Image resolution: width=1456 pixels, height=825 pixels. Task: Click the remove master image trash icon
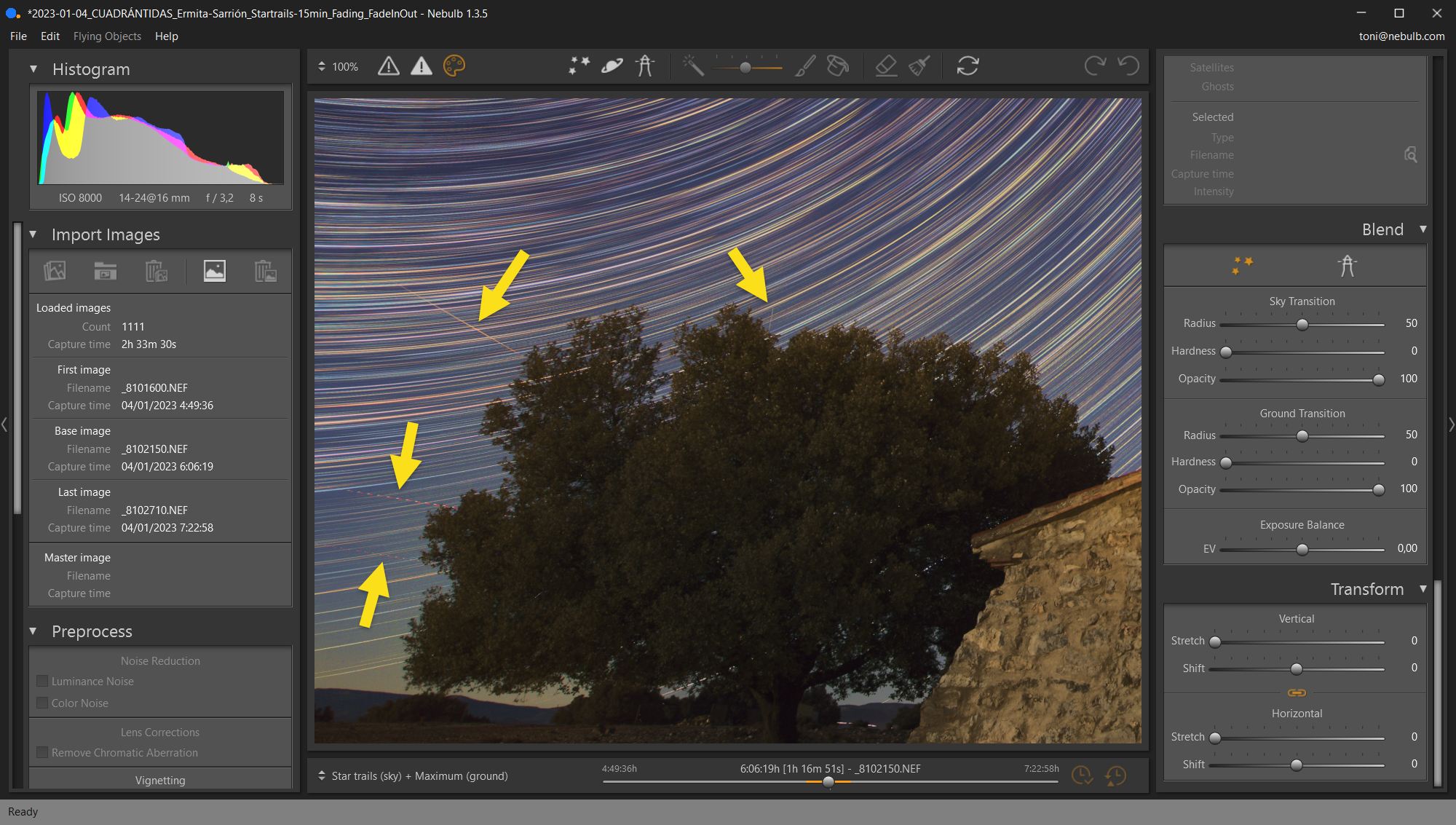click(x=265, y=271)
